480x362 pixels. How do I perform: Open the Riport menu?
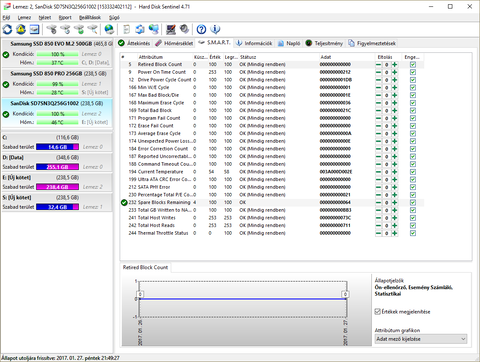[65, 18]
